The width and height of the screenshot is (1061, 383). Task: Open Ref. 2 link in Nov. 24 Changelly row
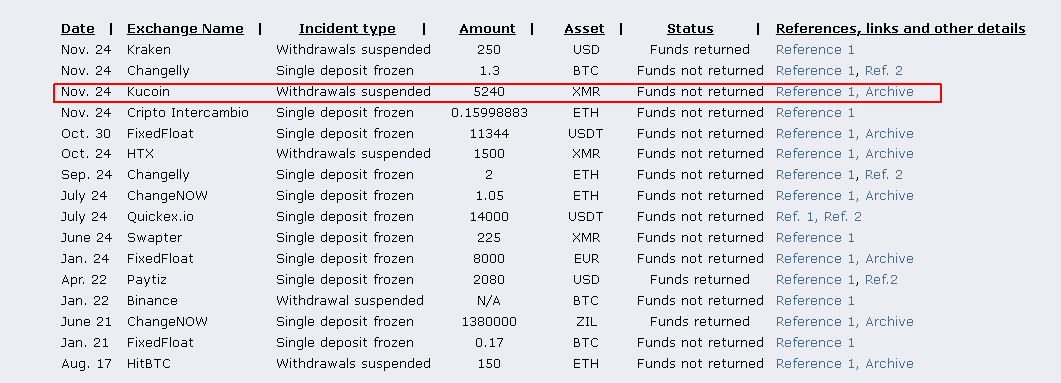(x=884, y=70)
